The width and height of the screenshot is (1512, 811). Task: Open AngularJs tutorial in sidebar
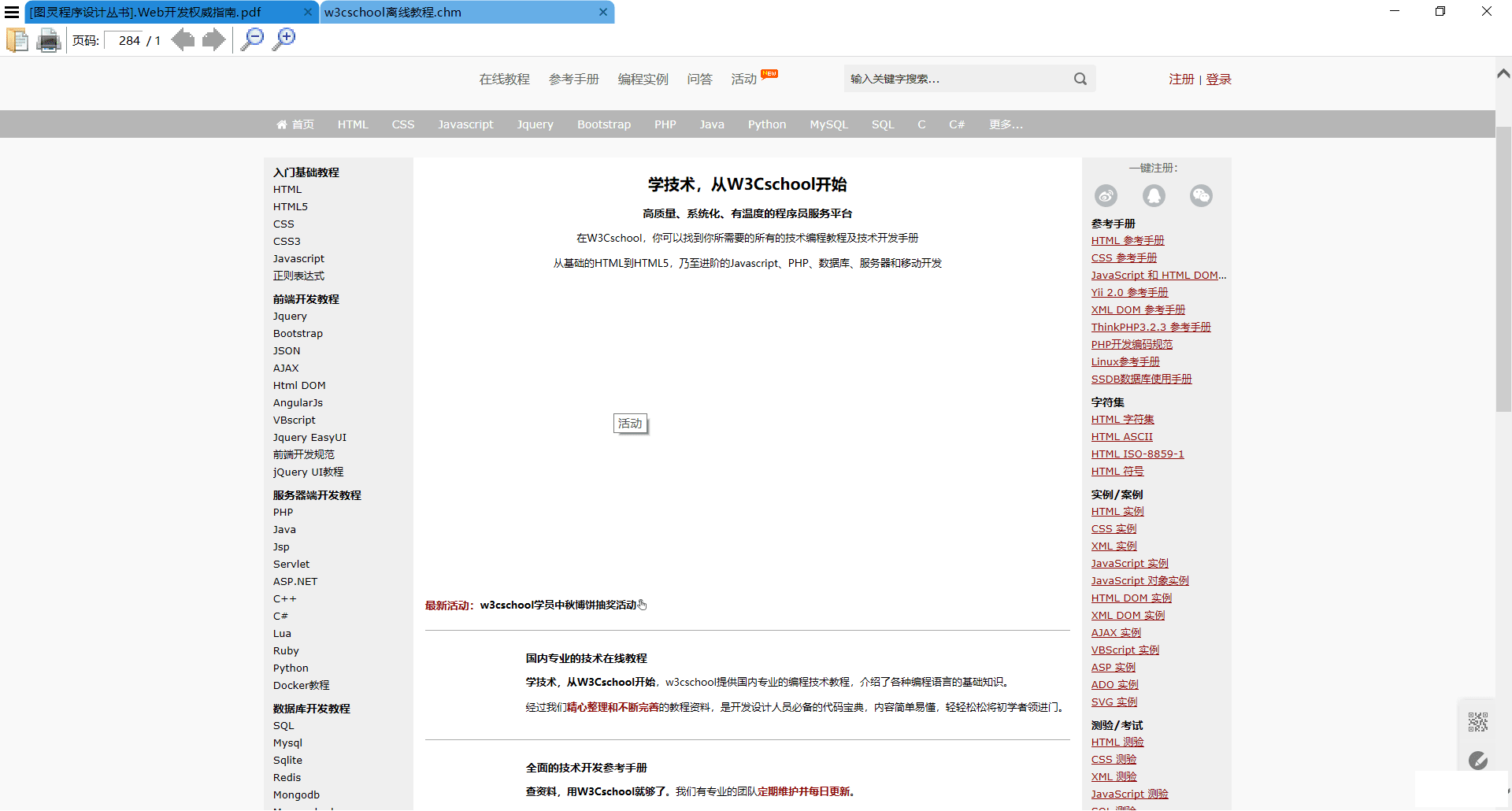coord(298,402)
